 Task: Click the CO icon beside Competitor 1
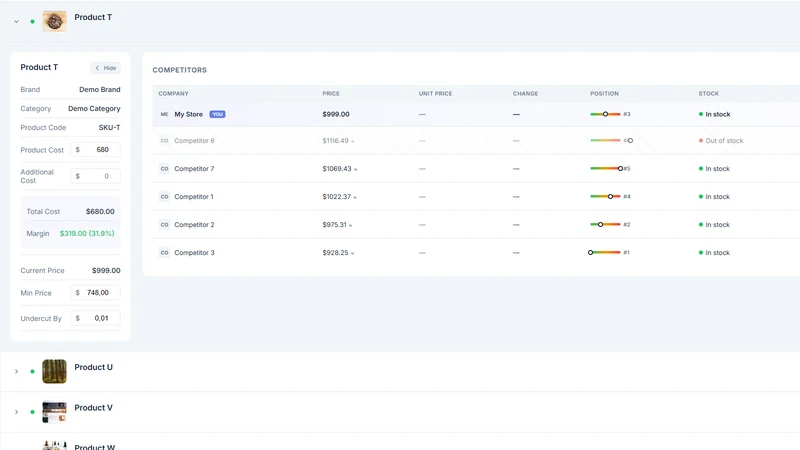point(164,196)
